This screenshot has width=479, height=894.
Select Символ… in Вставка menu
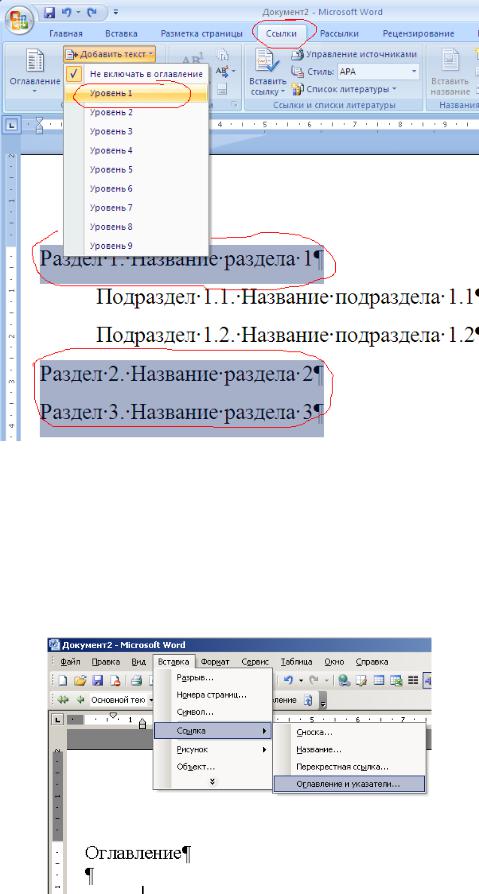[212, 712]
